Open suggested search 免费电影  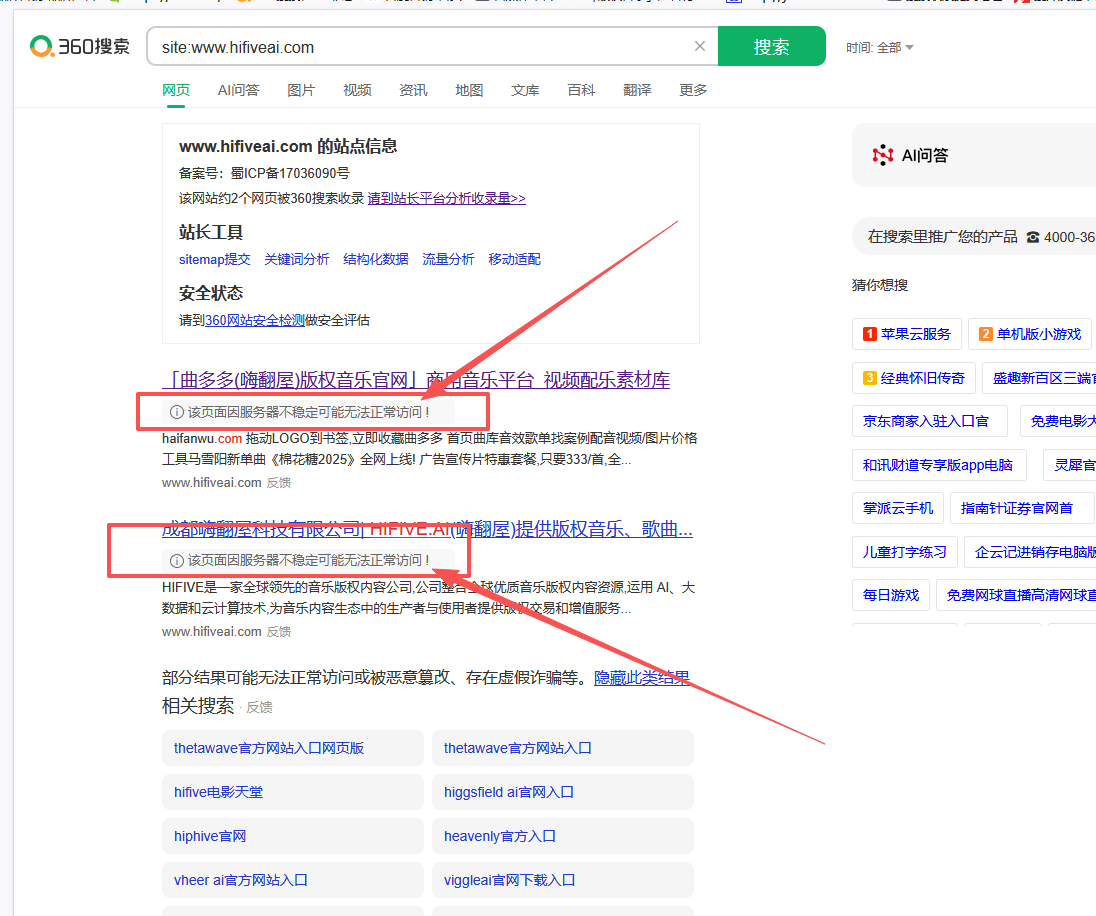(x=1058, y=421)
